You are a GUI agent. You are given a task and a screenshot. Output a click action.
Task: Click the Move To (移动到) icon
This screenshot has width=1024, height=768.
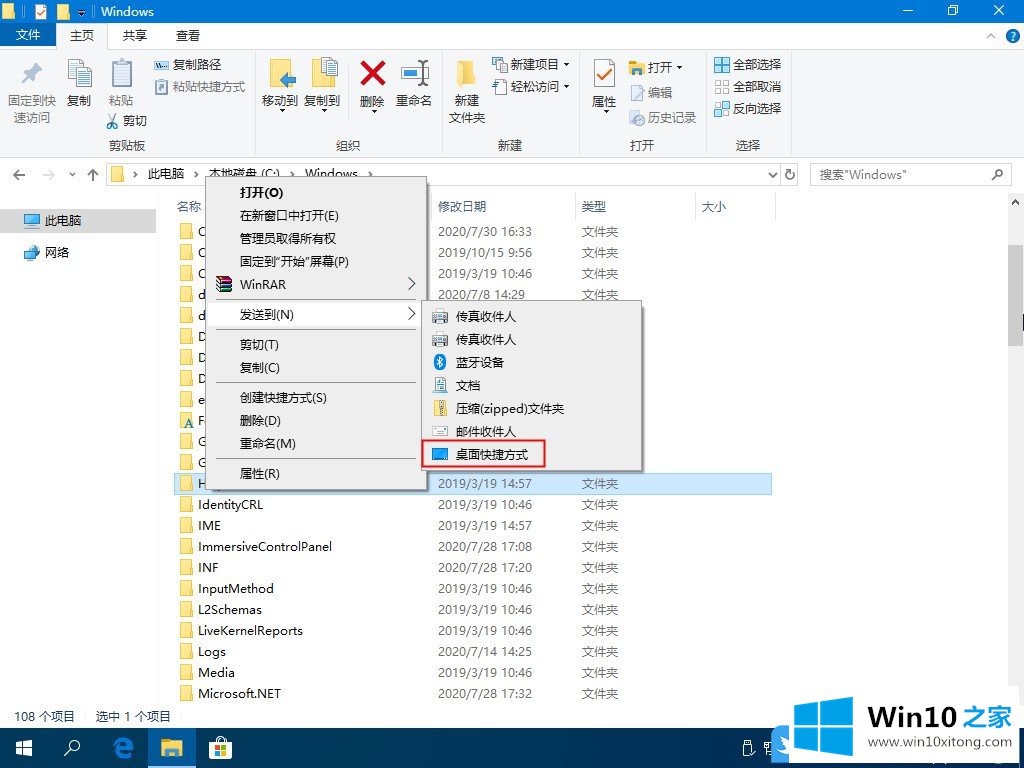[280, 75]
